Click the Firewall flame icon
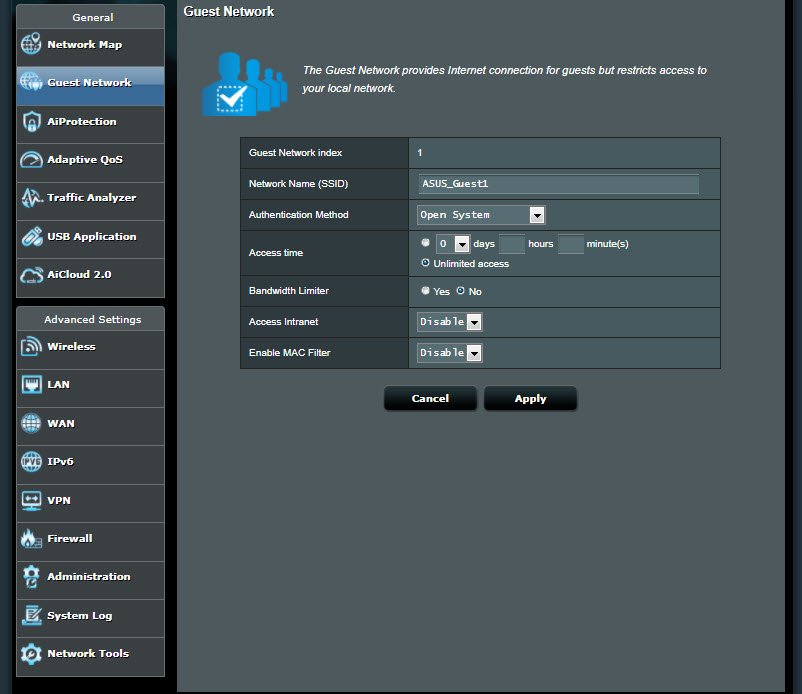Screen dimensions: 802x694 click(31, 539)
